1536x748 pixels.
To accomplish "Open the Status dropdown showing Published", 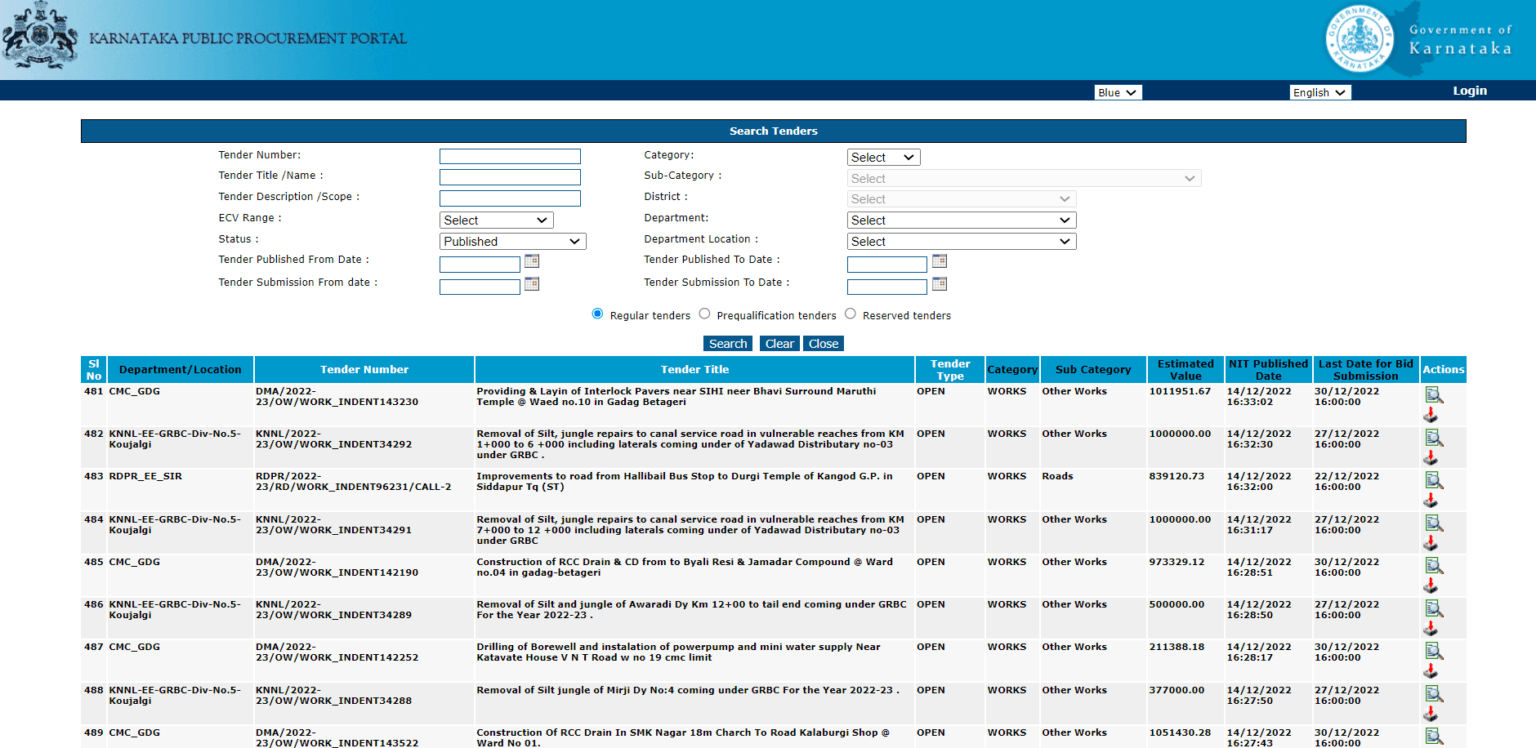I will [512, 241].
